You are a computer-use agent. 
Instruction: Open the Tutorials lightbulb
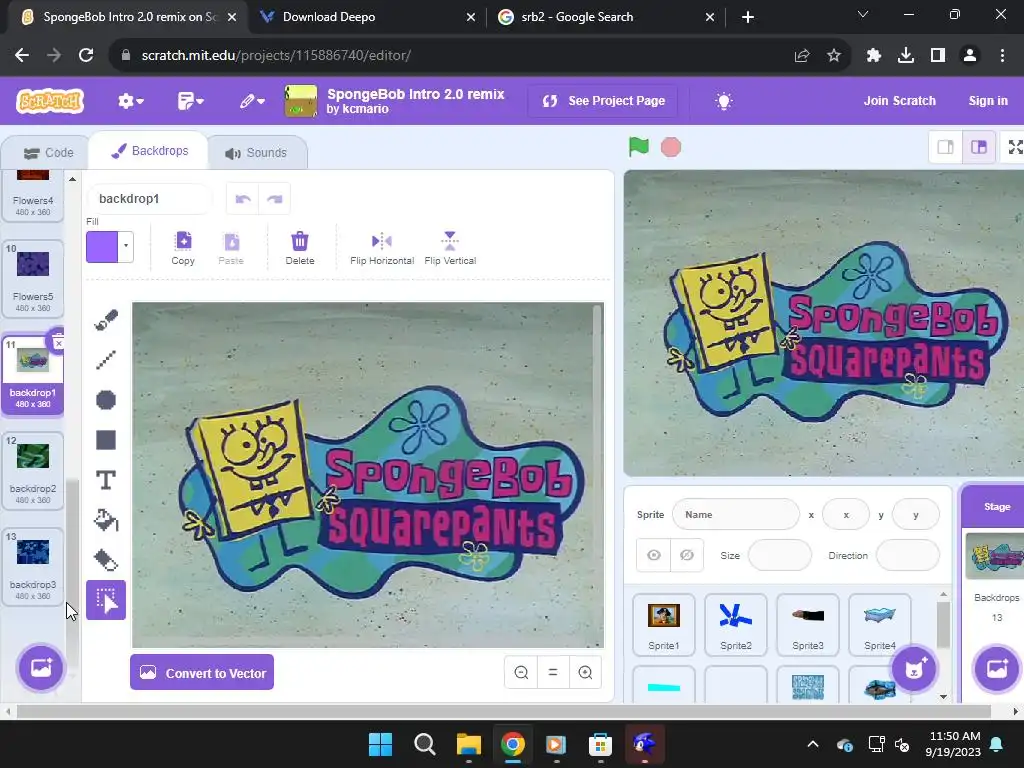pos(724,101)
